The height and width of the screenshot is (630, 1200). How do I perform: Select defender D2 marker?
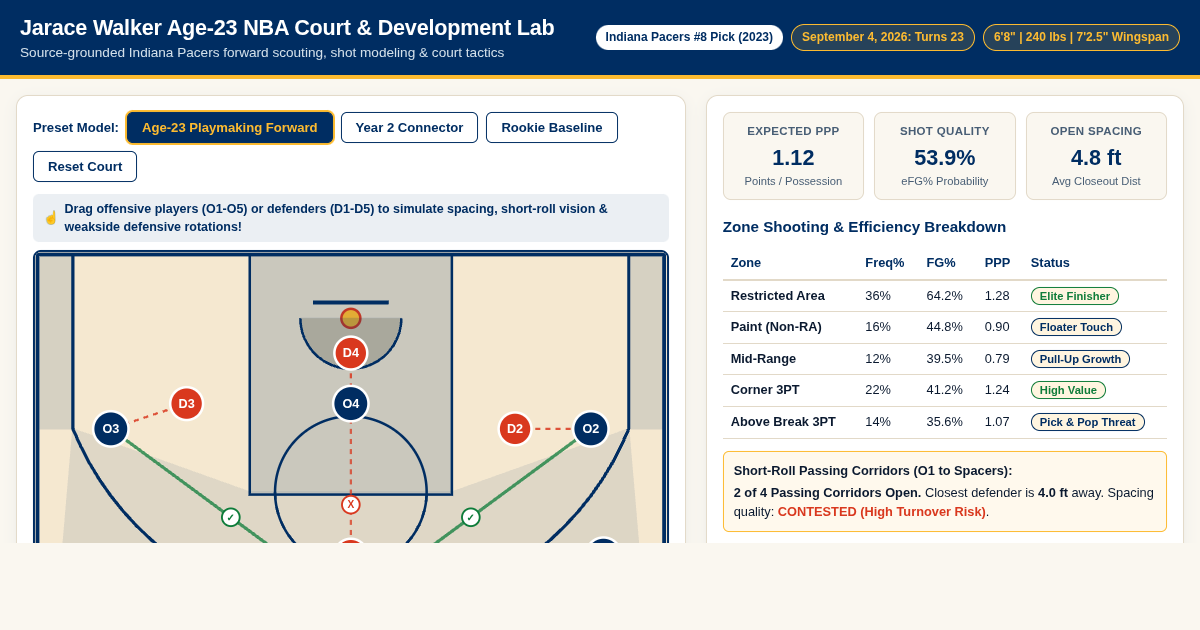click(515, 429)
